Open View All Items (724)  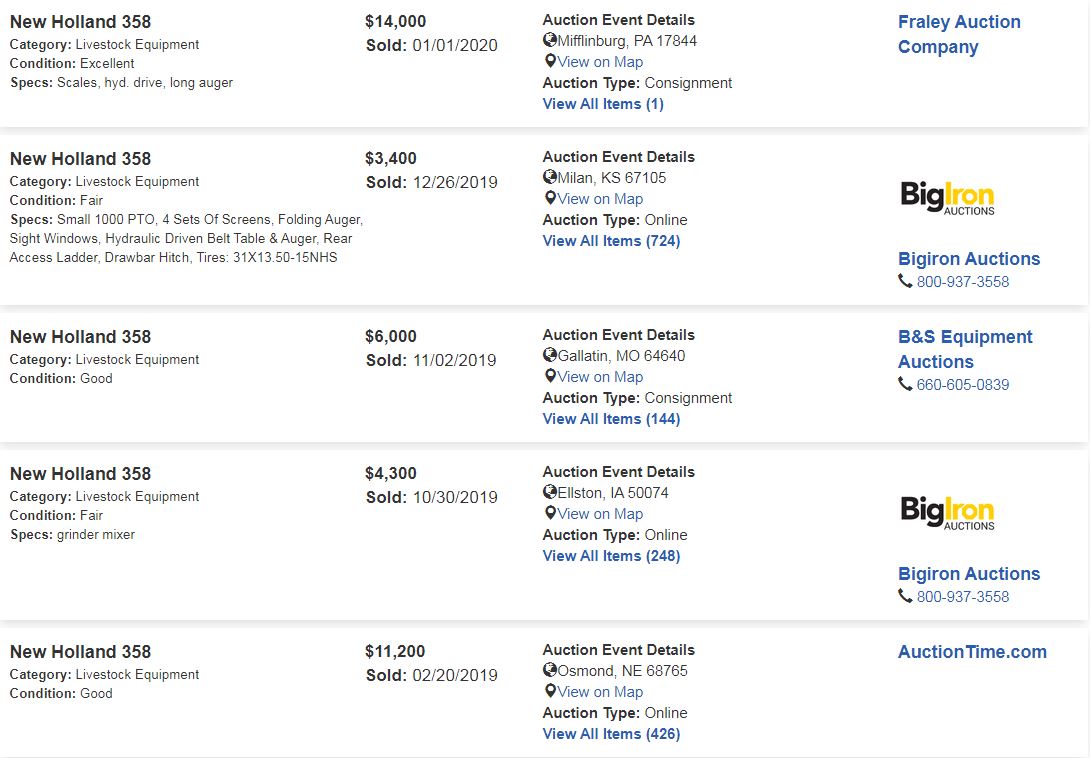611,241
